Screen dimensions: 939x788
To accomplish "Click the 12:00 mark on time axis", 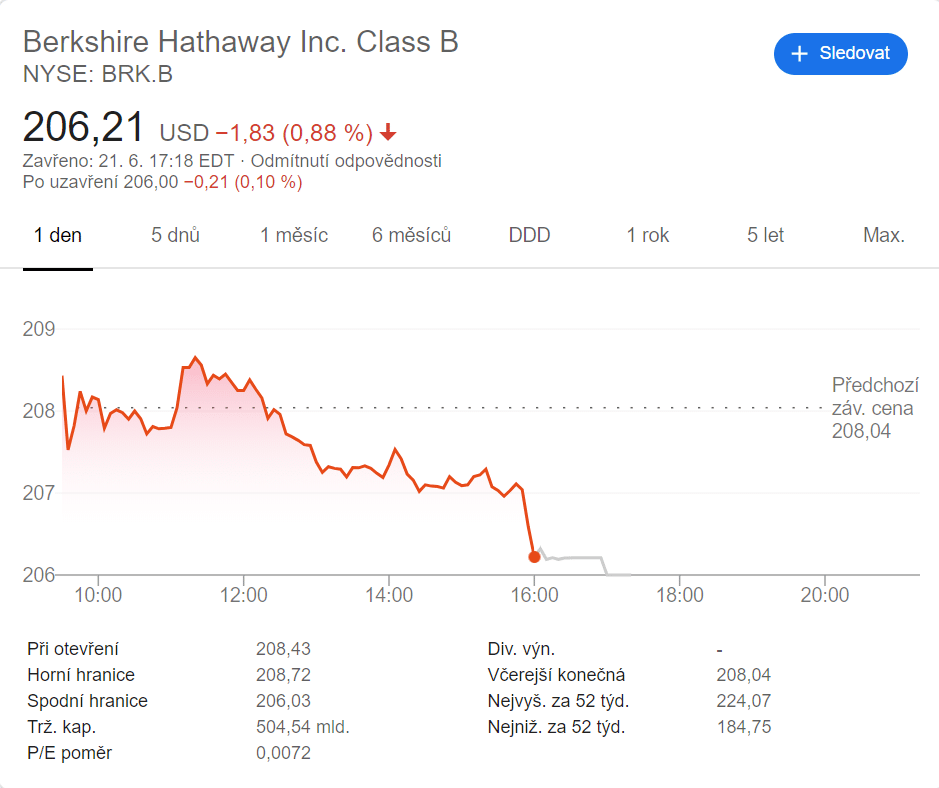I will coord(244,595).
